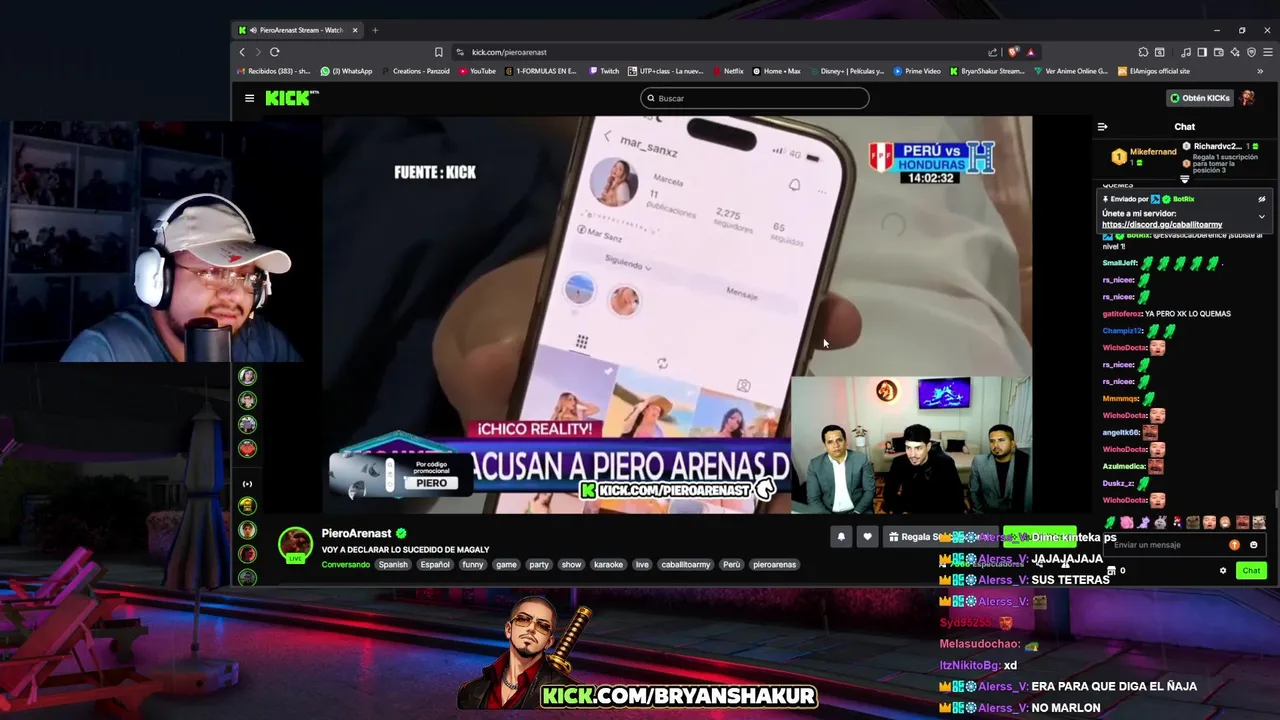1280x720 pixels.
Task: Click the browser back arrow
Action: click(242, 52)
